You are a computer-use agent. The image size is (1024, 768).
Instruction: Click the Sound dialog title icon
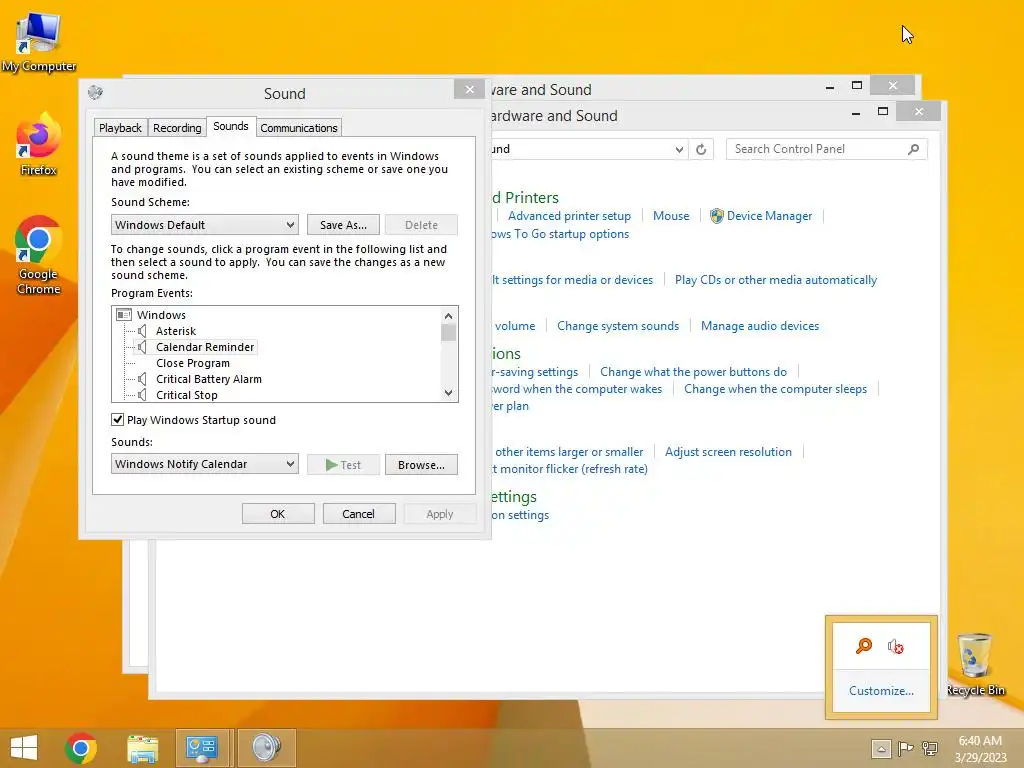point(95,92)
